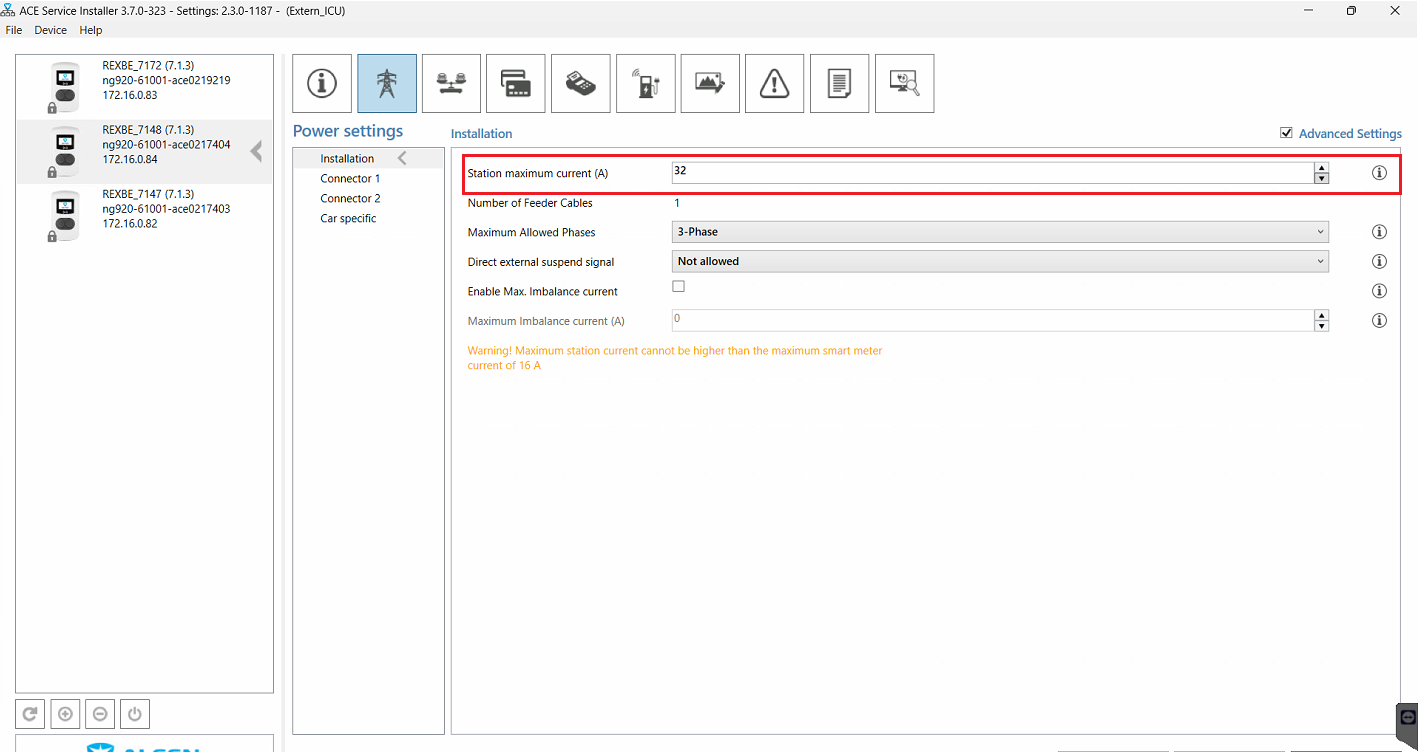Click the add device plus button
Screen dimensions: 1418x752
(x=66, y=714)
